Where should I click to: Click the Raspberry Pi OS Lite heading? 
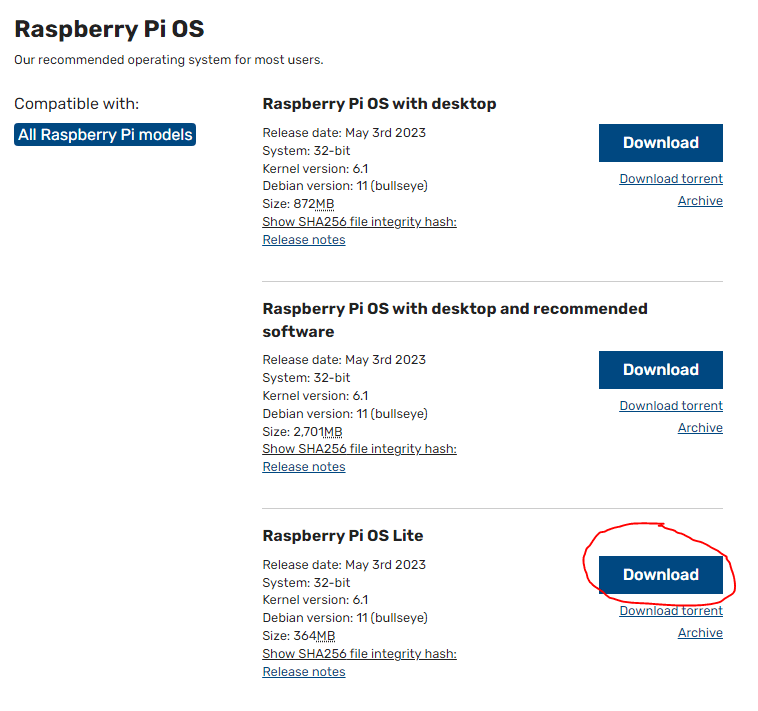(343, 536)
